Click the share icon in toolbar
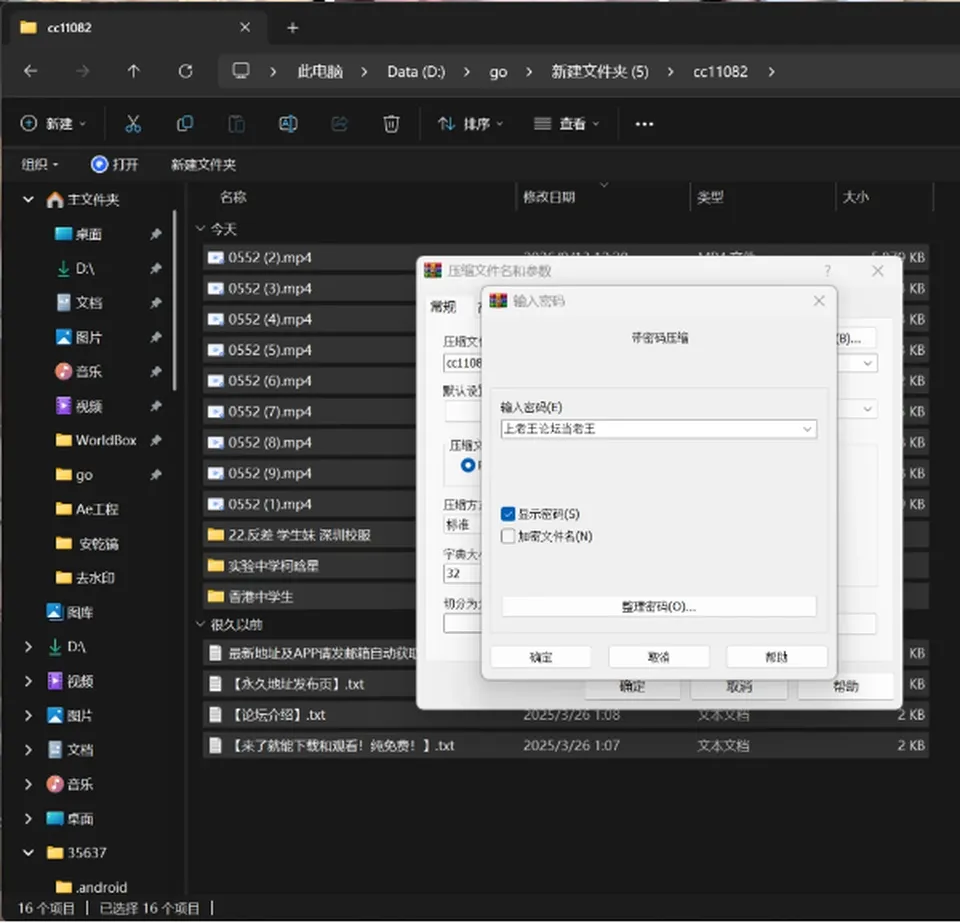 [x=340, y=124]
